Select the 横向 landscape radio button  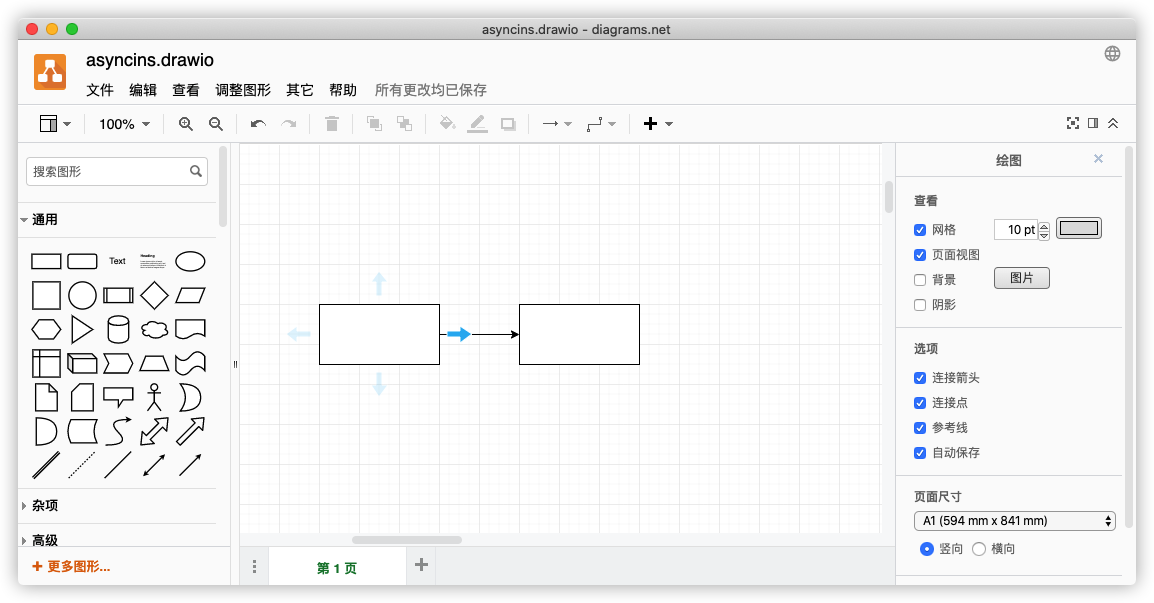tap(979, 548)
